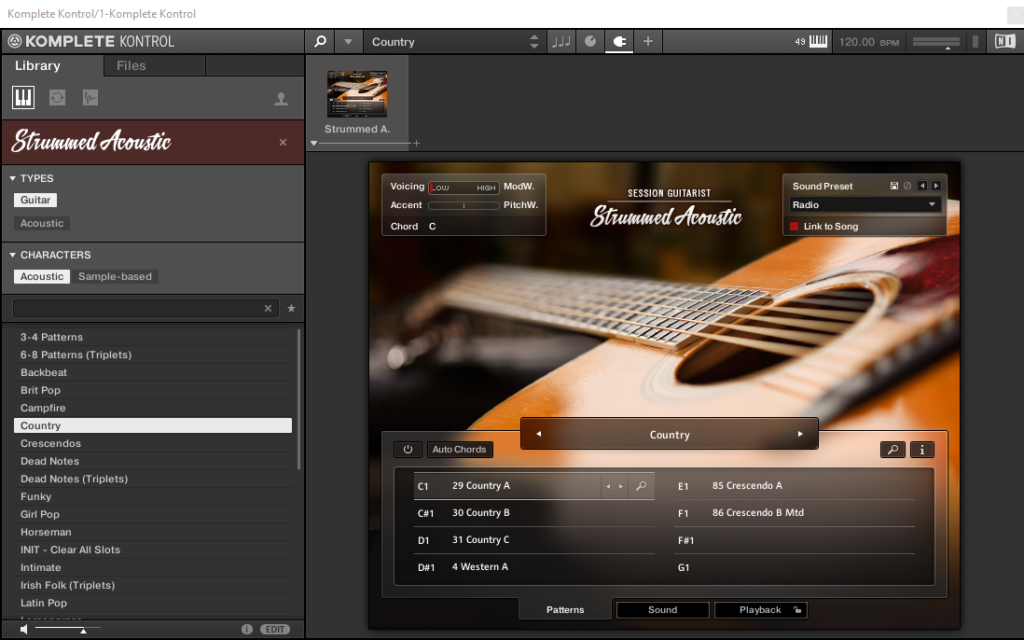
Task: Switch to next song with right arrow
Action: point(800,434)
